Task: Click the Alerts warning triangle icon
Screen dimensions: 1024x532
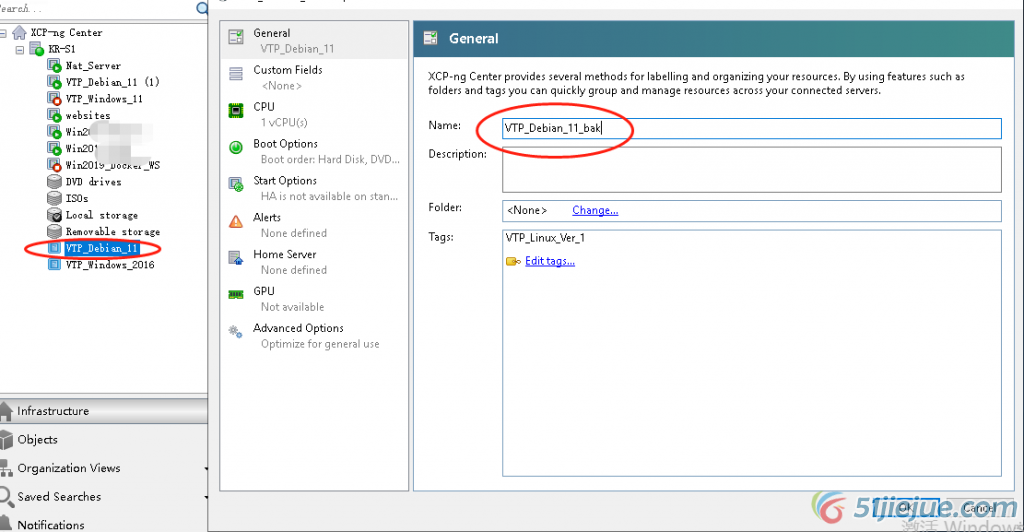Action: tap(236, 222)
